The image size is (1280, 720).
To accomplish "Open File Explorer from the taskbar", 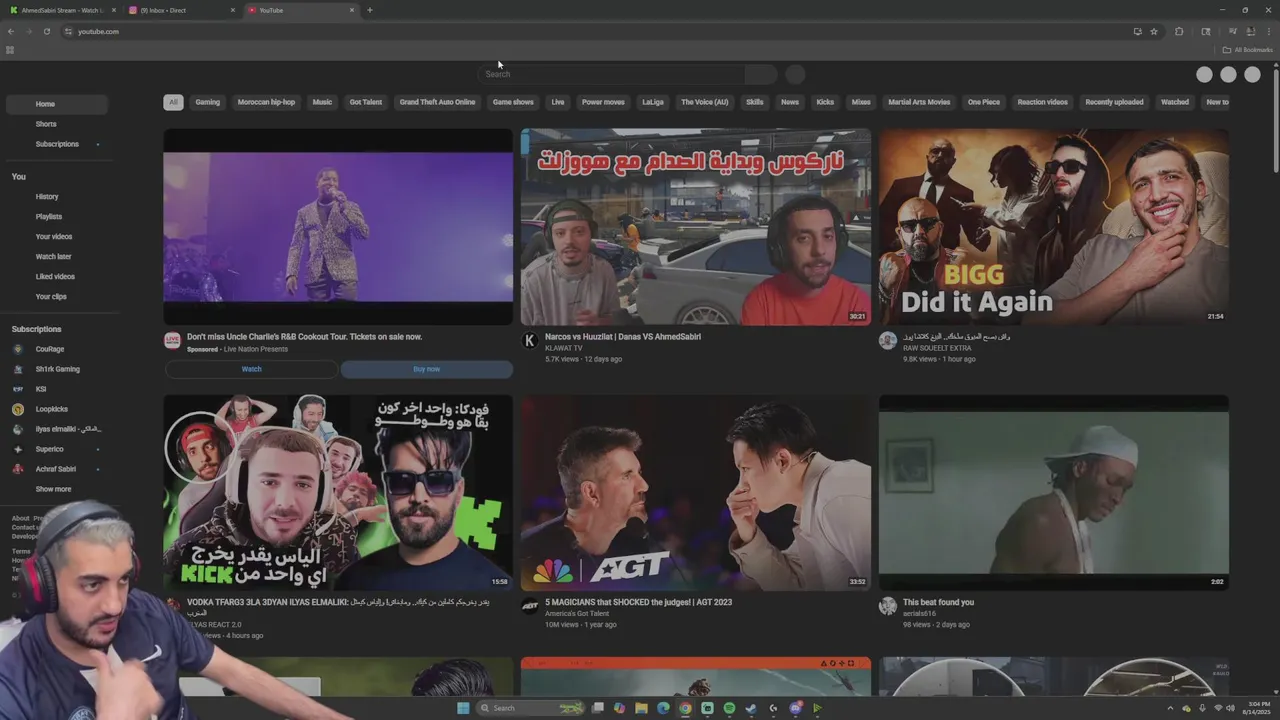I will 641,708.
